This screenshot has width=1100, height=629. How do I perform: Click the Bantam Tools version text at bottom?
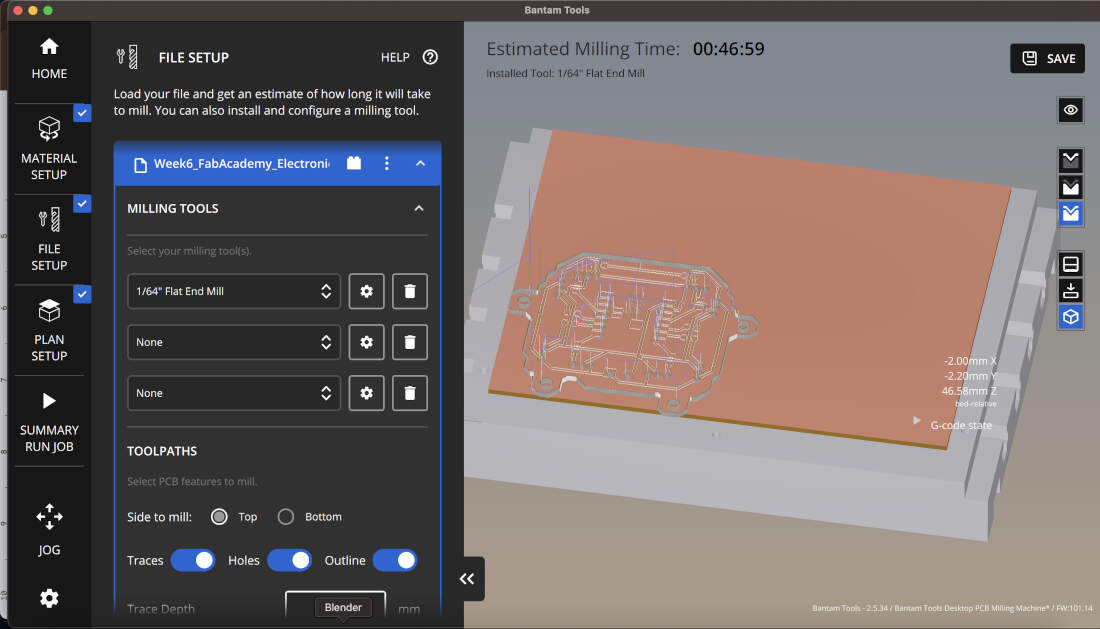coord(952,608)
